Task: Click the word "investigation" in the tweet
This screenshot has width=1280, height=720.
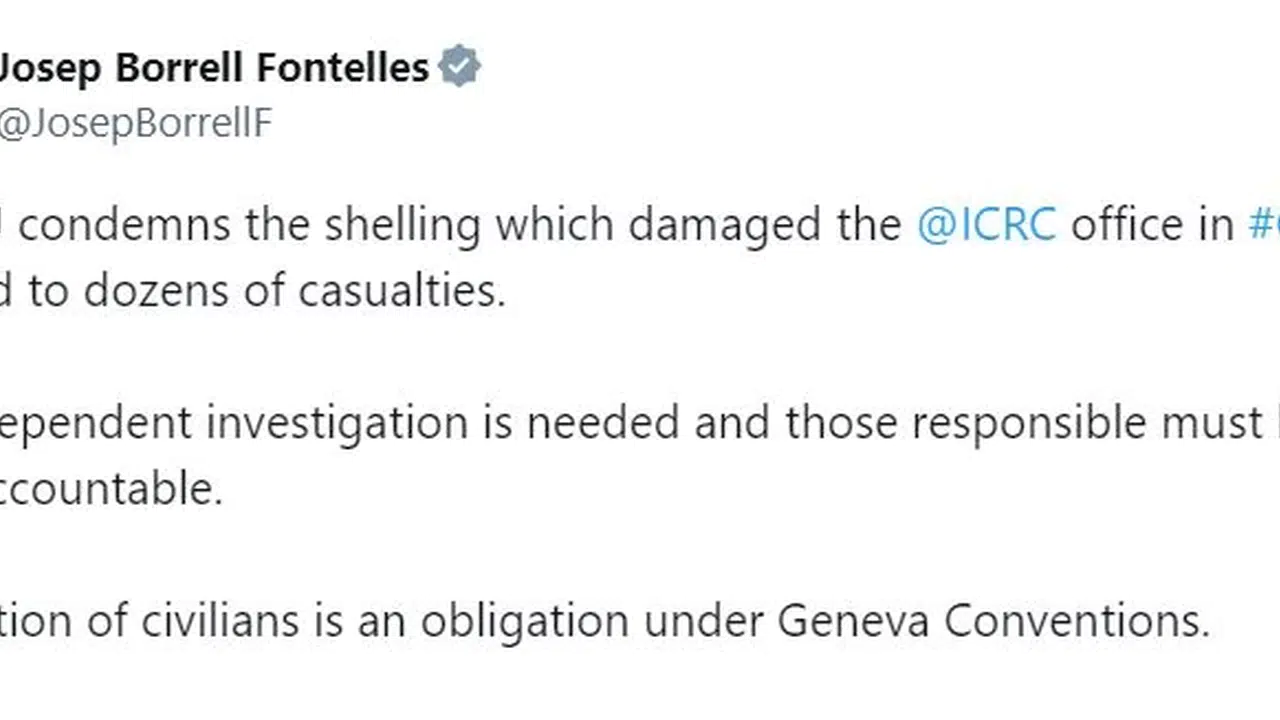Action: 337,423
